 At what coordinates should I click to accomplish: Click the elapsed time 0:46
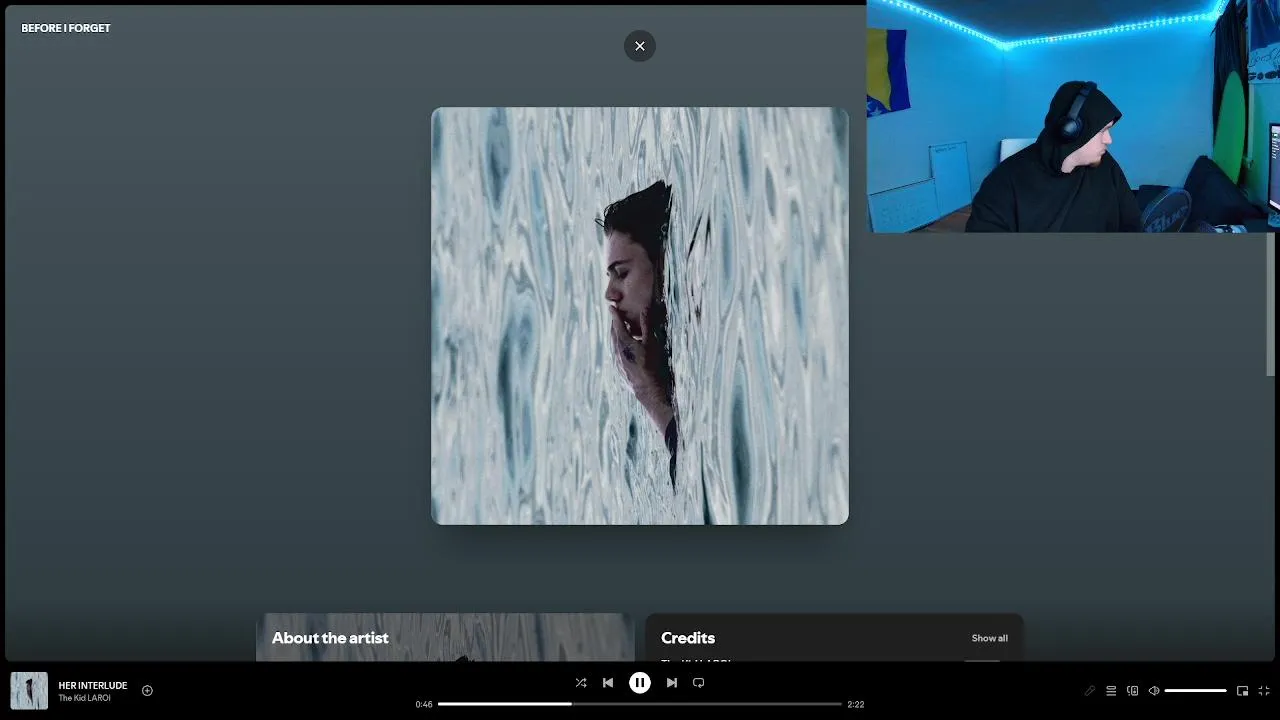pyautogui.click(x=424, y=704)
